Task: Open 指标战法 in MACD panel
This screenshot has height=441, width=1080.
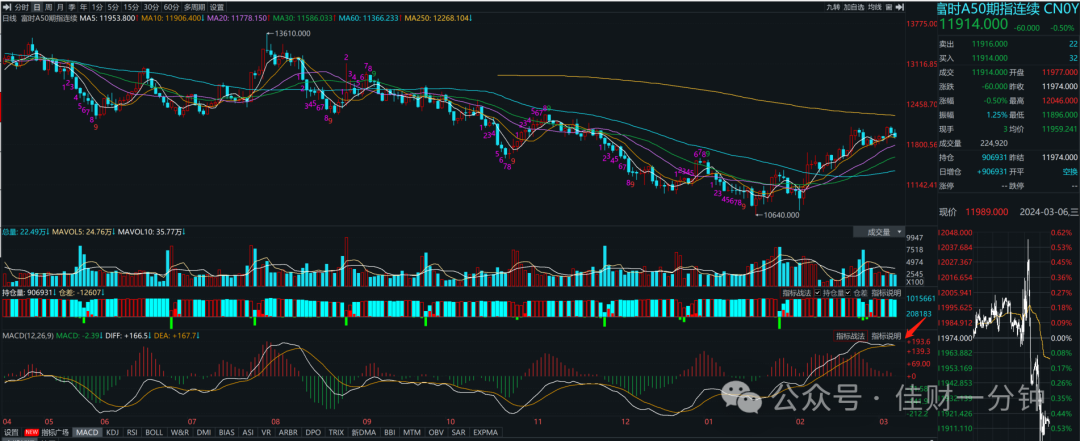Action: pos(851,336)
